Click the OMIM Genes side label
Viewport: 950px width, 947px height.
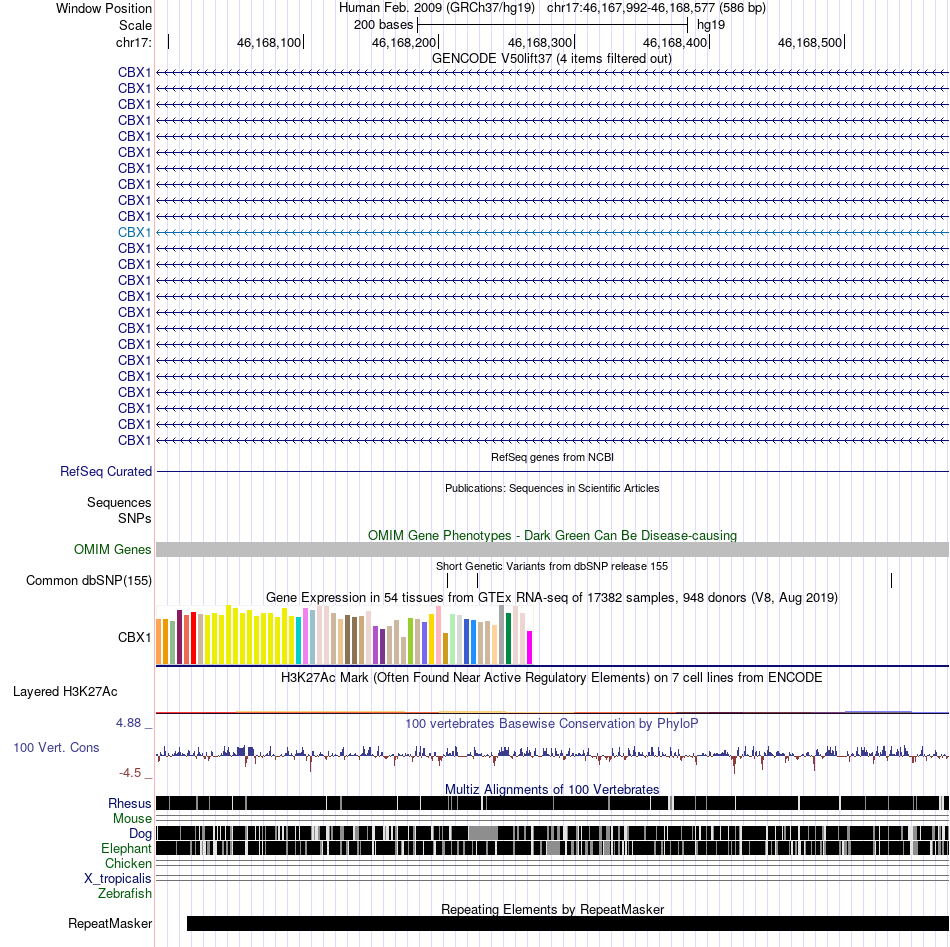(x=112, y=549)
